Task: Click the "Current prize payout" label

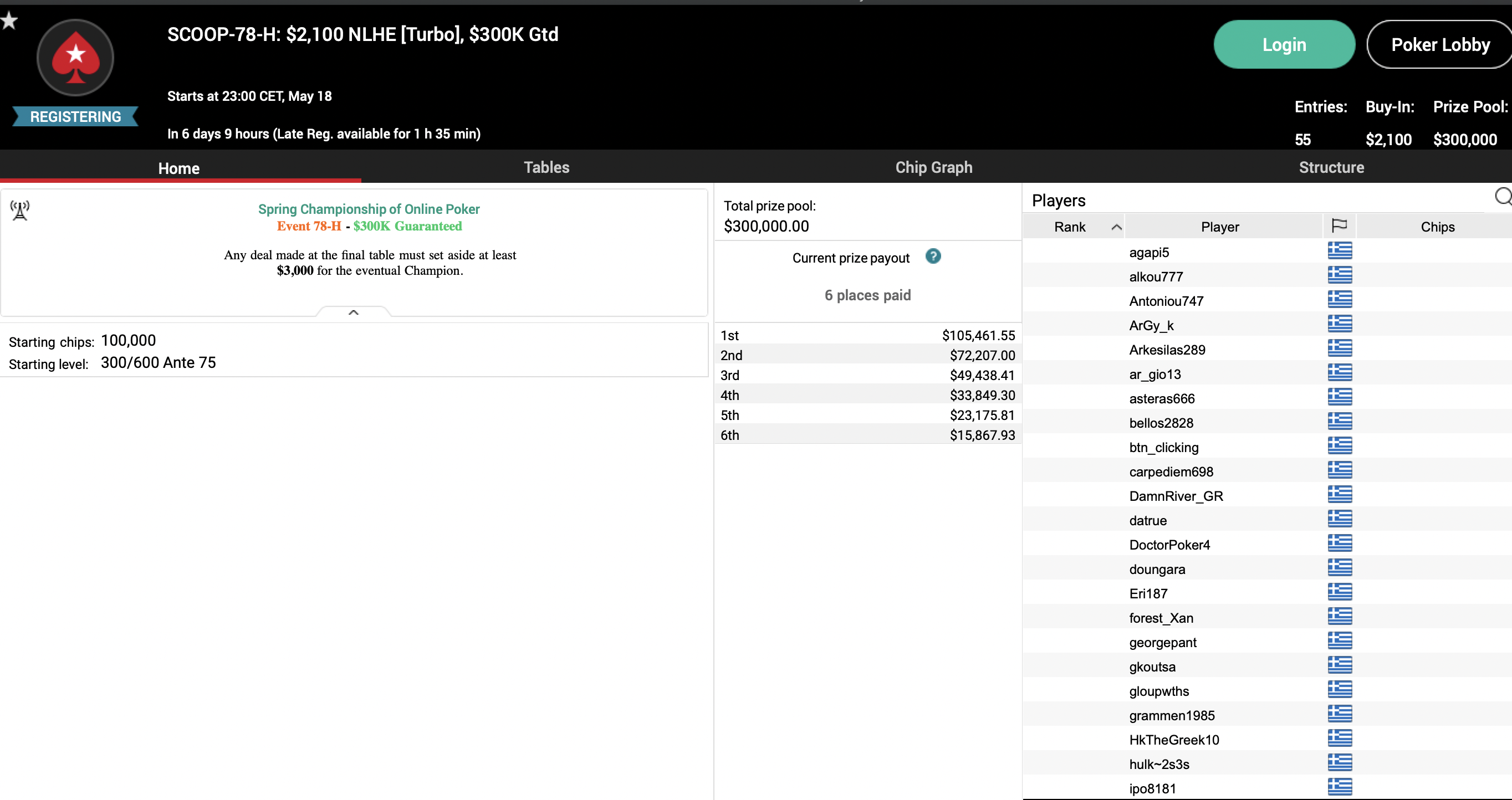Action: (850, 258)
